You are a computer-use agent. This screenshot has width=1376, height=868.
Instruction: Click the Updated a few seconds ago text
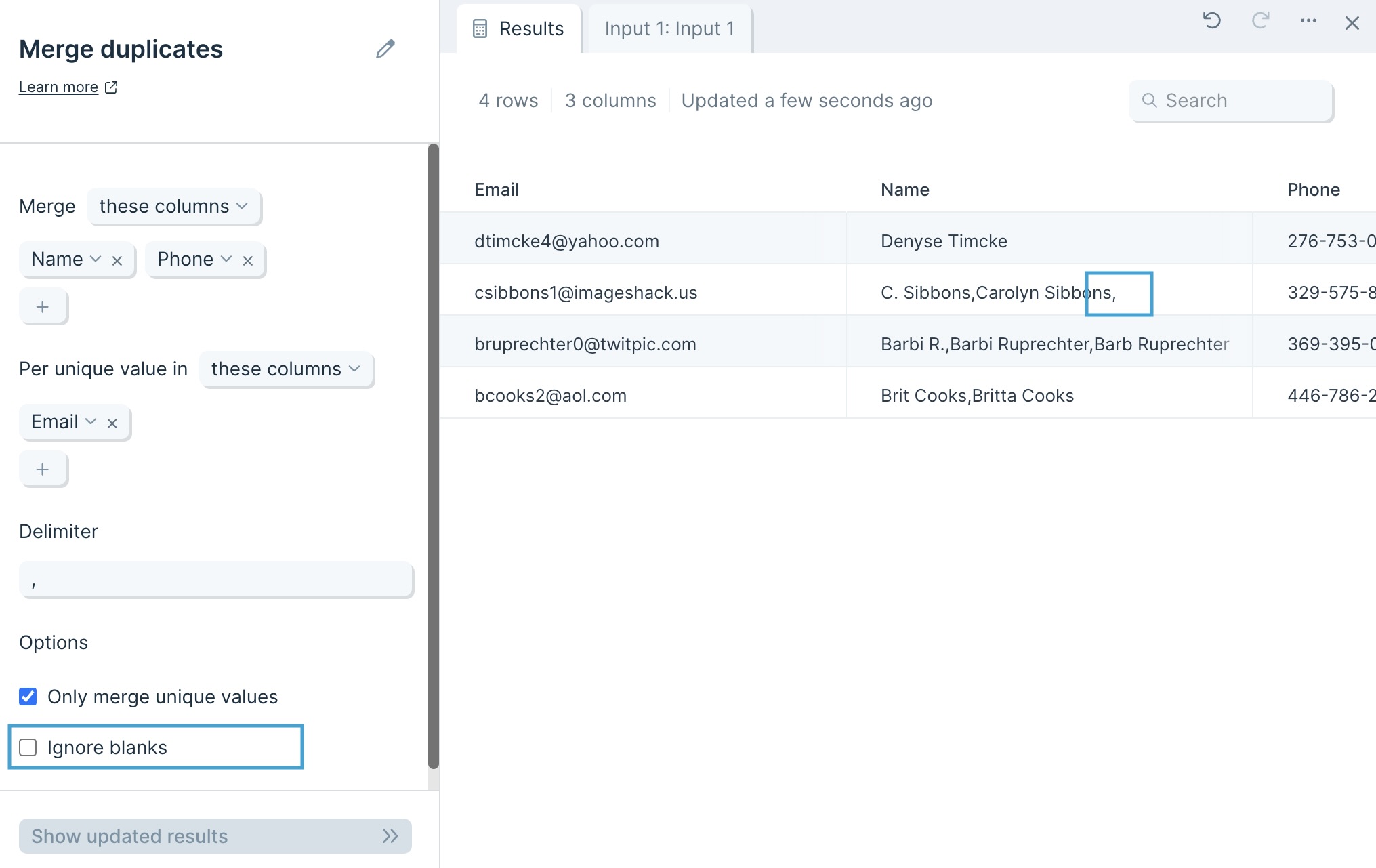coord(807,100)
